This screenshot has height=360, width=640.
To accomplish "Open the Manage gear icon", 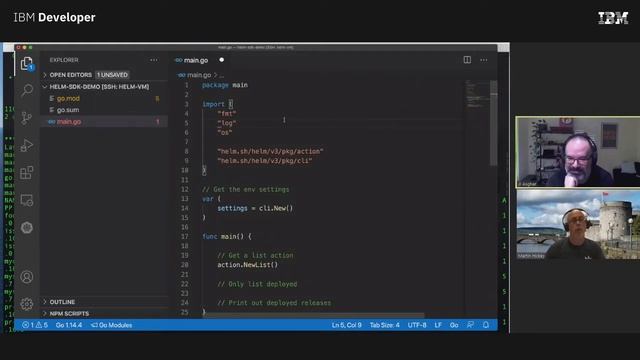I will tap(27, 304).
